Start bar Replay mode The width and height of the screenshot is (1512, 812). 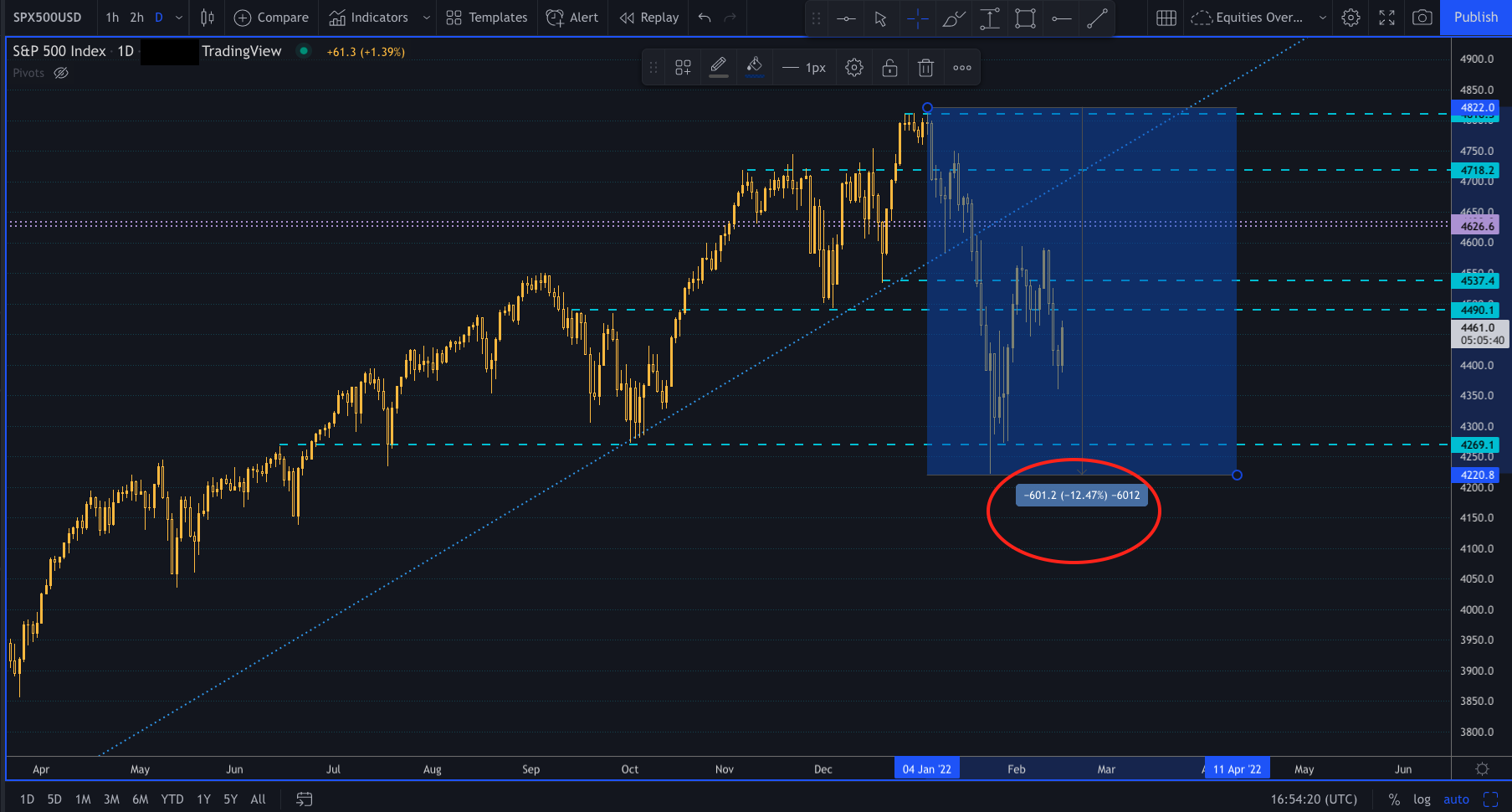pos(649,17)
